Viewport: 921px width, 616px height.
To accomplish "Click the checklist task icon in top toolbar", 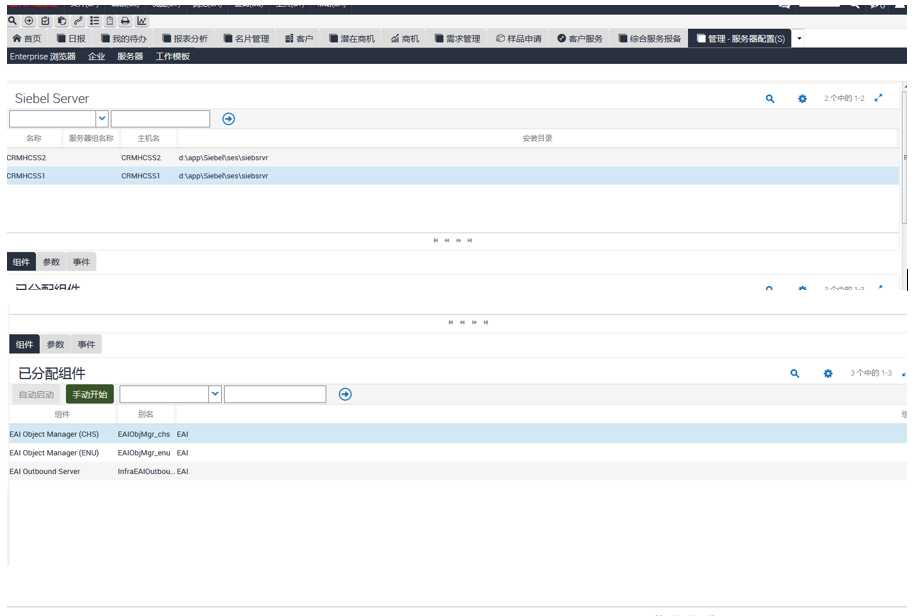I will pos(45,21).
